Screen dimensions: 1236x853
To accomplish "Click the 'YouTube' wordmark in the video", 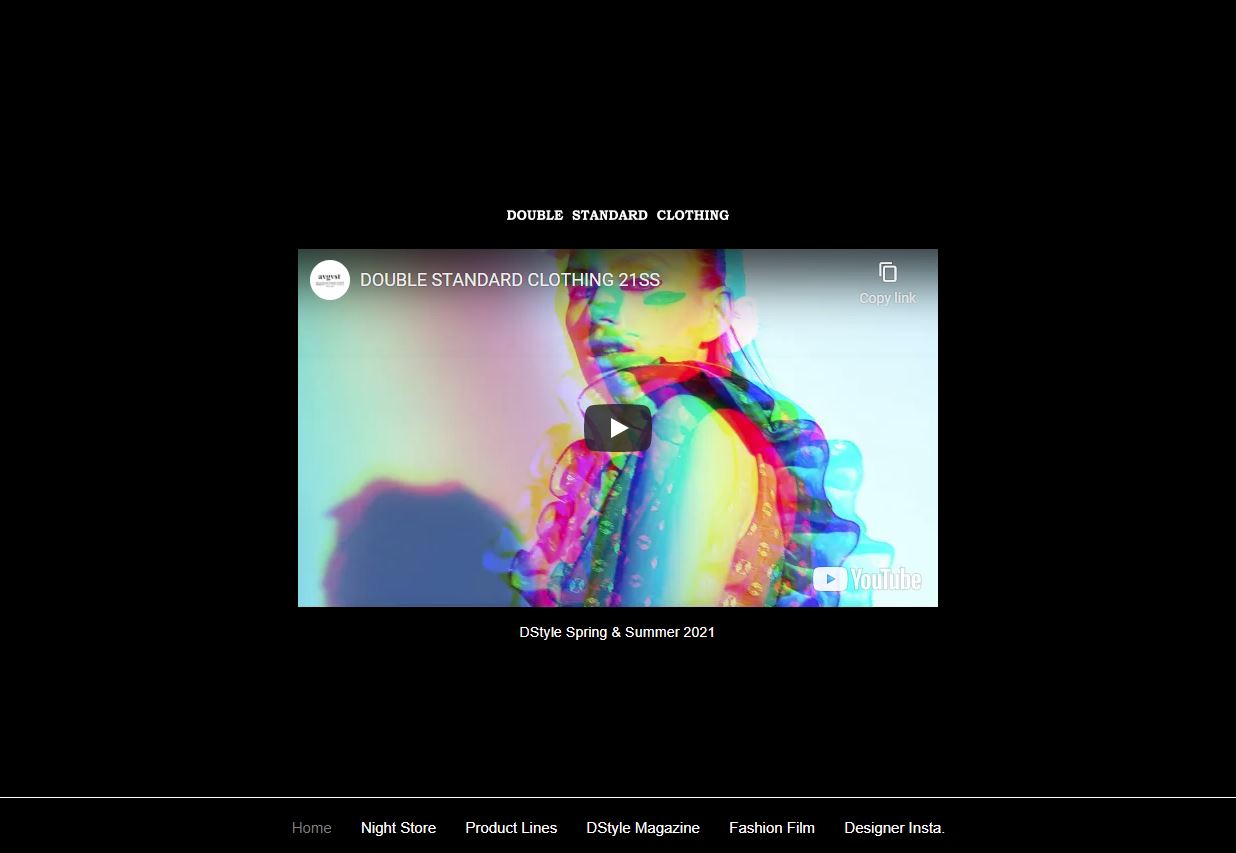I will click(886, 579).
